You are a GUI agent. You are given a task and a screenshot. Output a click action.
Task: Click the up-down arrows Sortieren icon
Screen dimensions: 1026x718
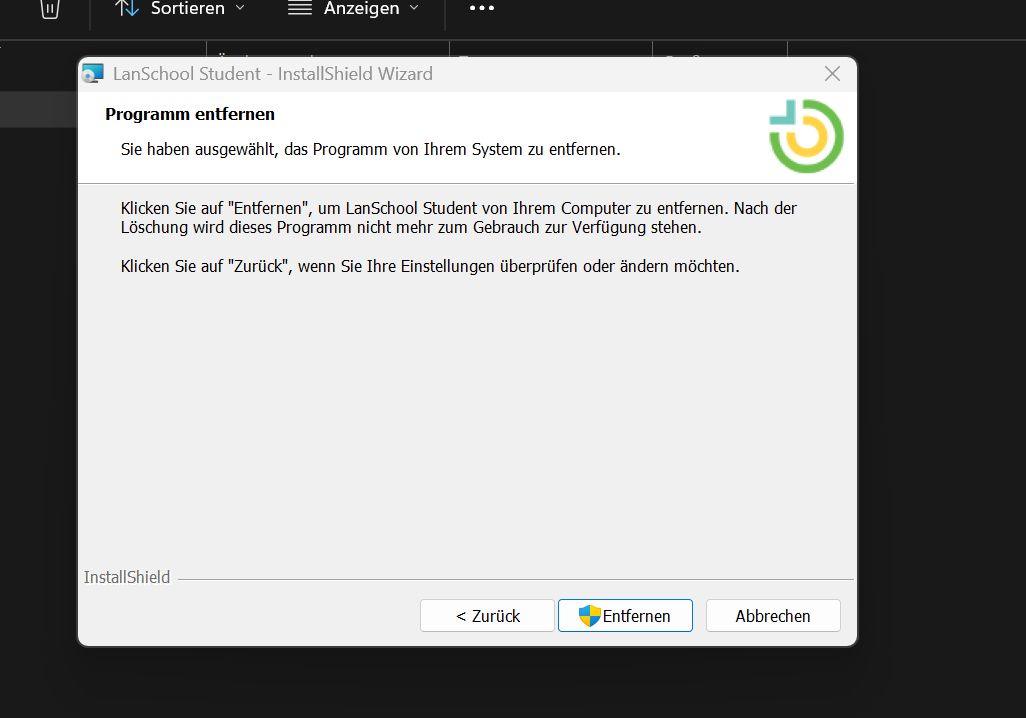click(x=126, y=9)
